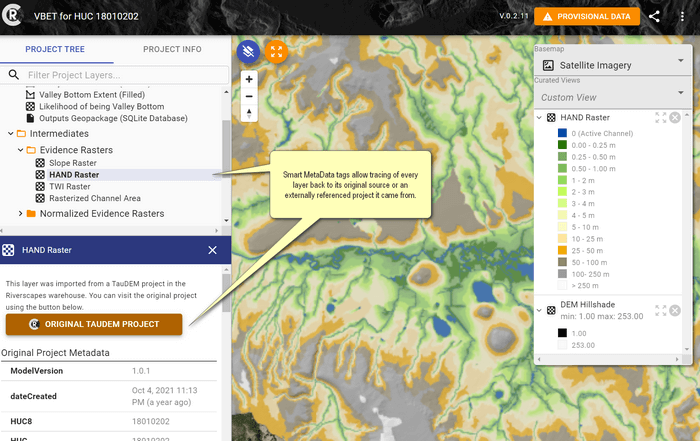Reset map bearing with compass button
The height and width of the screenshot is (441, 700).
[249, 114]
